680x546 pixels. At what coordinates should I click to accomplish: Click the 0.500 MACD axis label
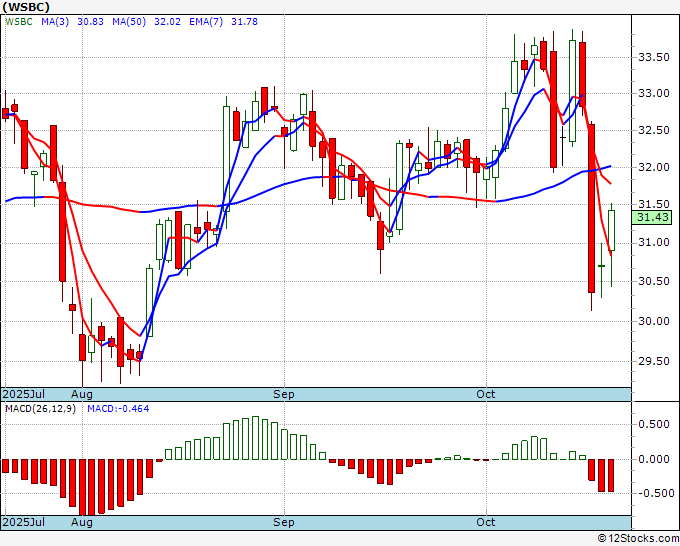coord(654,424)
